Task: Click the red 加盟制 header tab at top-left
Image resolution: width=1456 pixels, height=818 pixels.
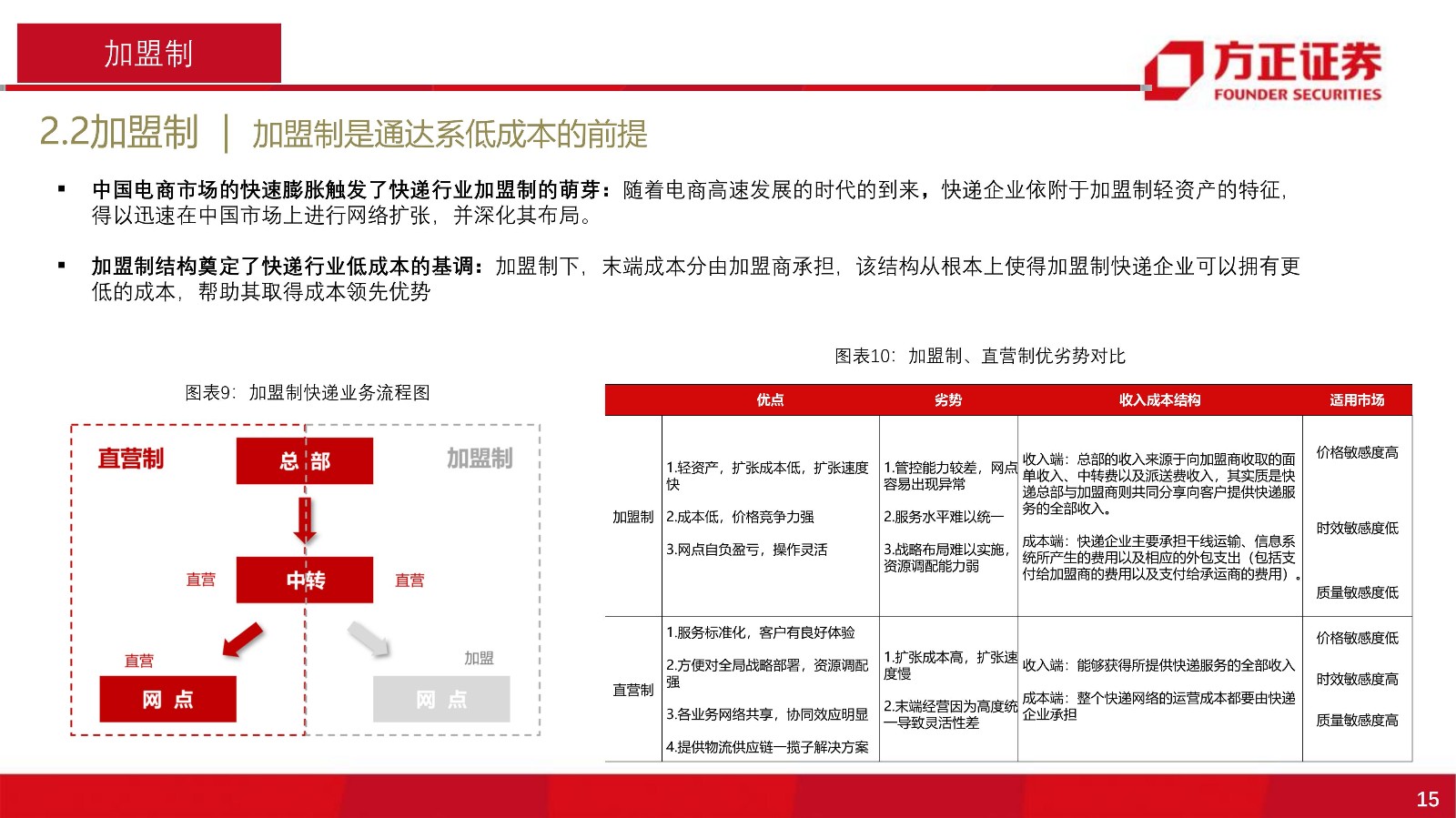Action: pyautogui.click(x=148, y=54)
